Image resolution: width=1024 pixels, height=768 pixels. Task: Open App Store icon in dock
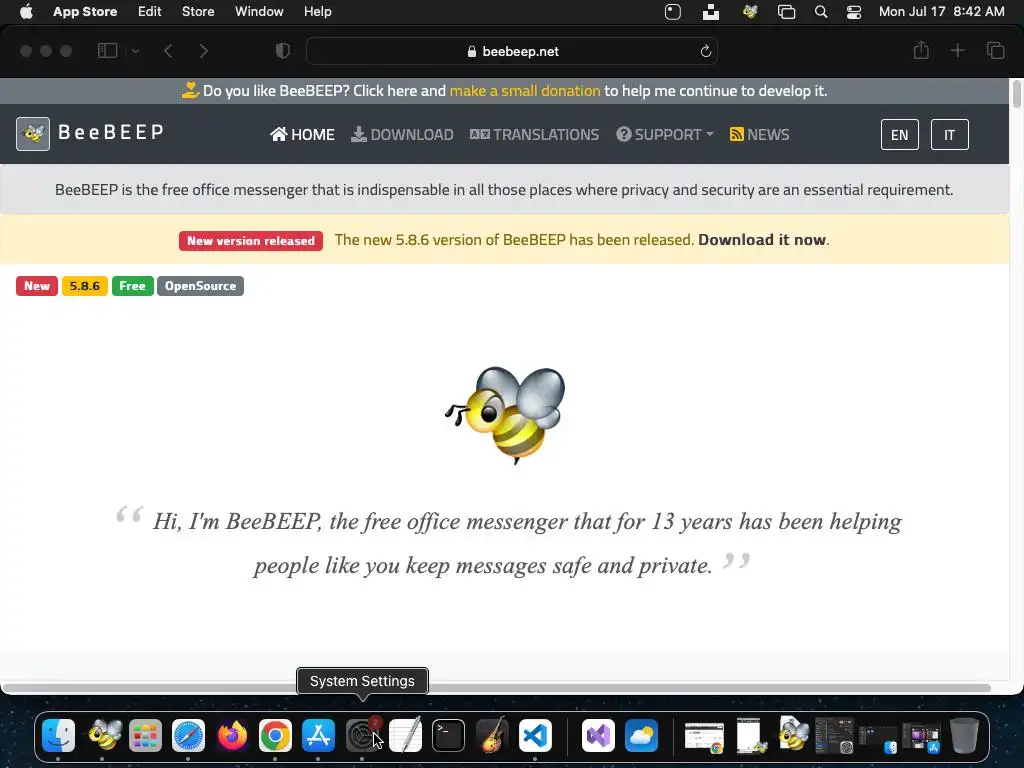click(318, 735)
